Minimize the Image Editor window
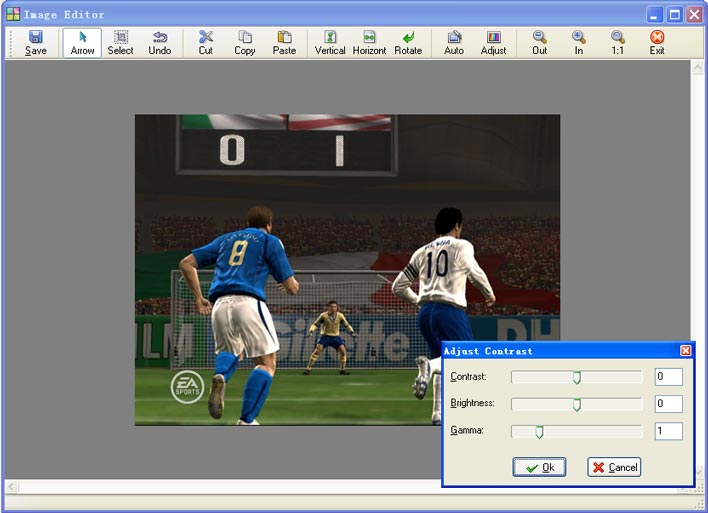 654,14
